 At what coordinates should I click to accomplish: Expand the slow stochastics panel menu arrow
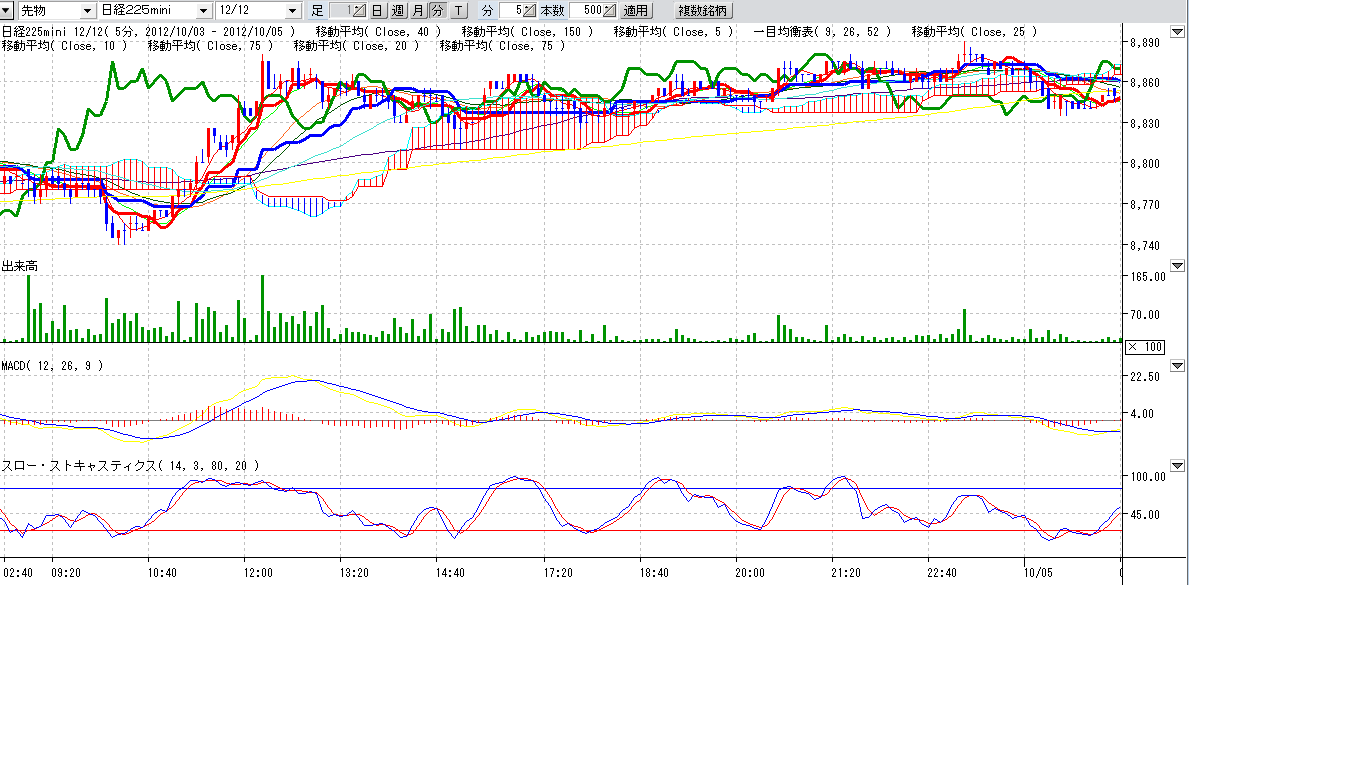[x=1177, y=466]
